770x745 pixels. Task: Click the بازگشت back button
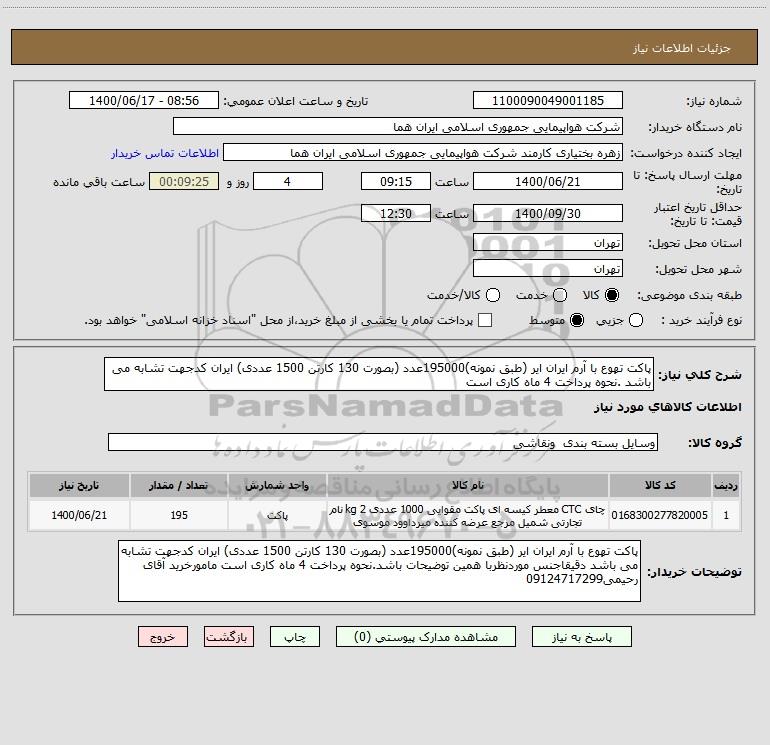click(x=229, y=637)
